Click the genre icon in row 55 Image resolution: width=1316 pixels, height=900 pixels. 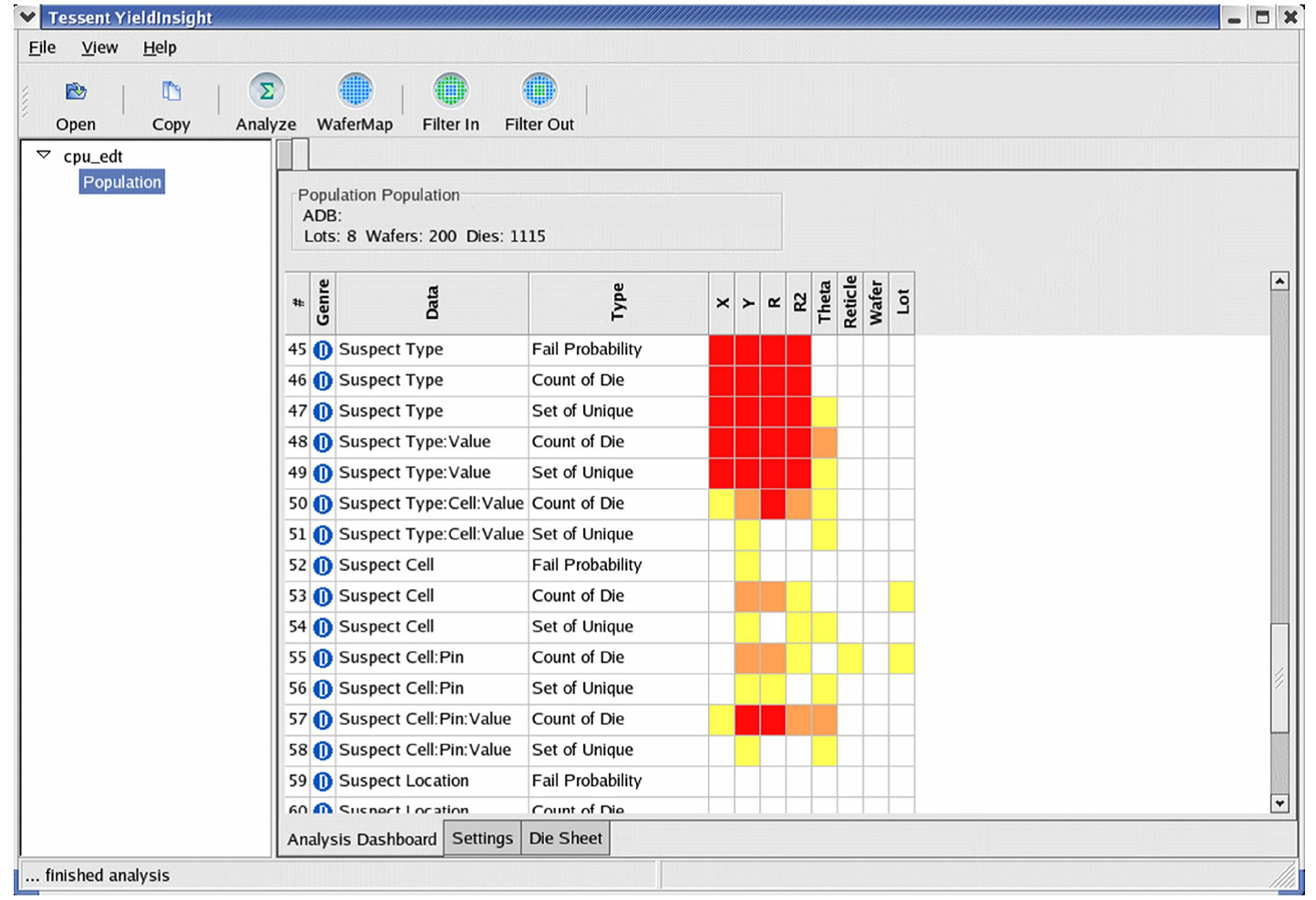pos(323,658)
